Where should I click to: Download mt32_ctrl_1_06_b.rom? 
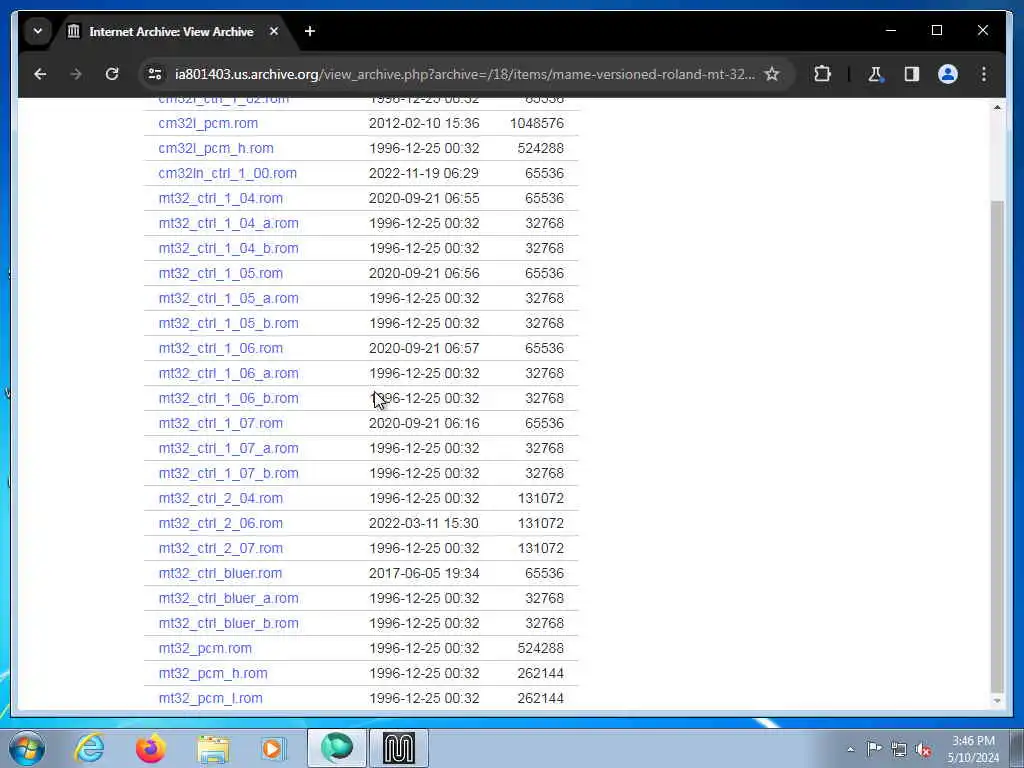click(x=229, y=398)
